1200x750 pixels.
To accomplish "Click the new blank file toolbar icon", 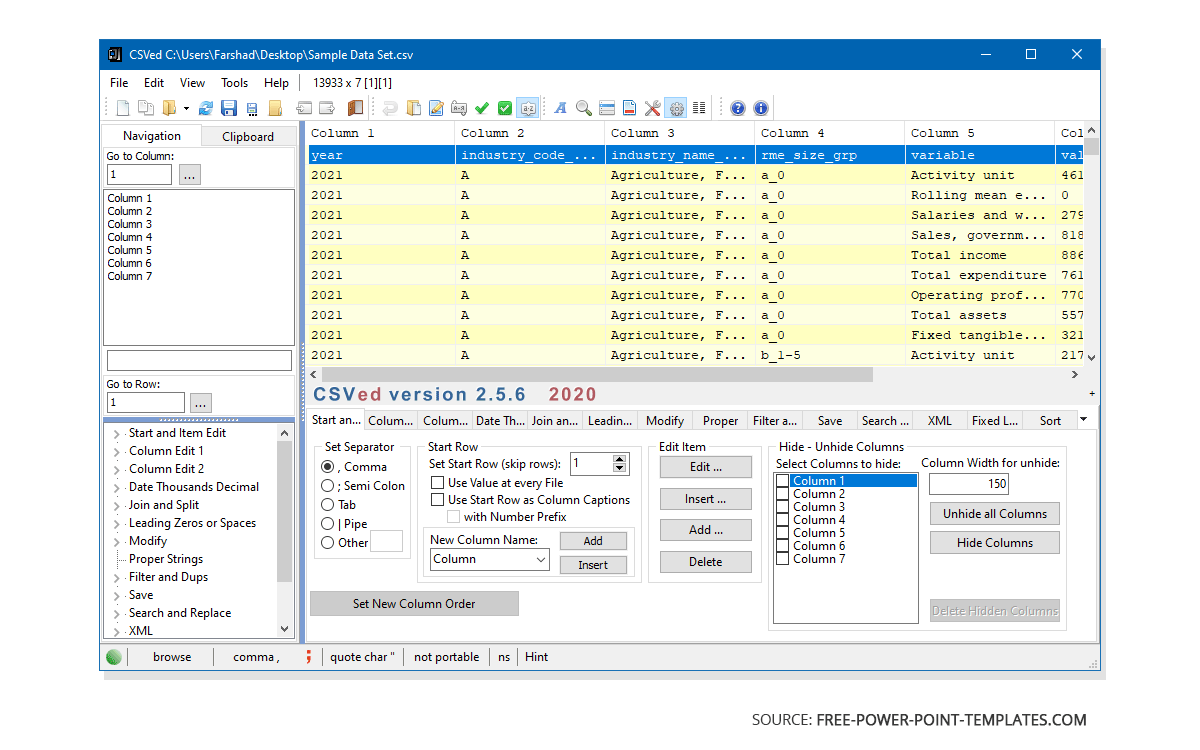I will pyautogui.click(x=123, y=108).
